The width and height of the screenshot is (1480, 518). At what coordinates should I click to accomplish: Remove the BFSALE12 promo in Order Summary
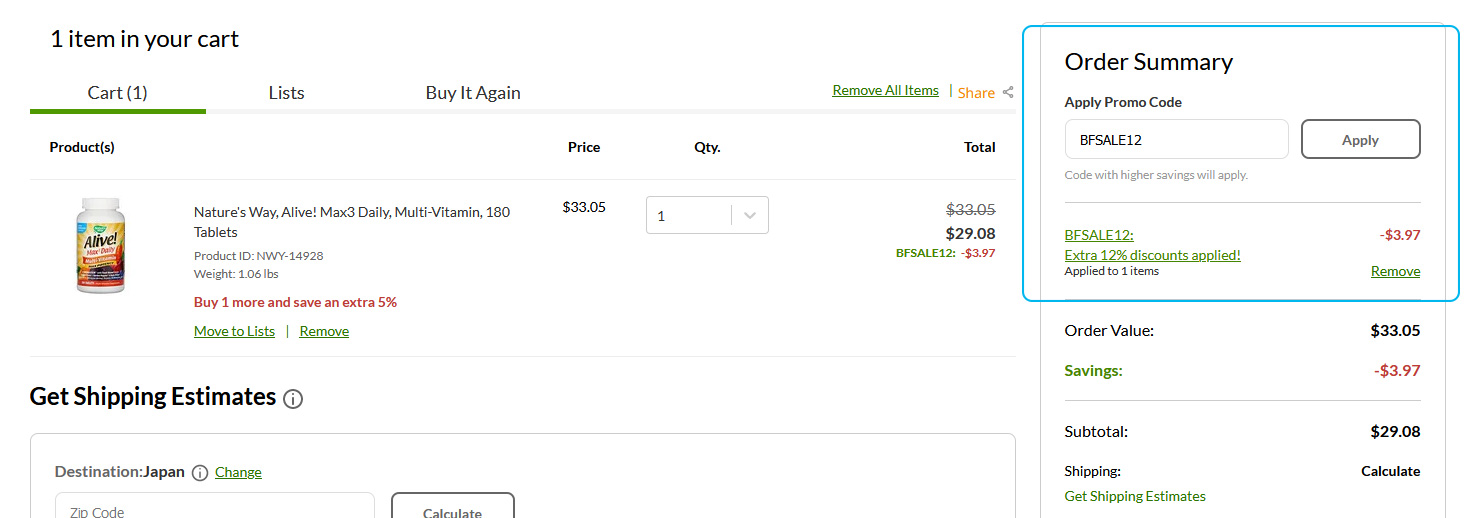[1395, 271]
